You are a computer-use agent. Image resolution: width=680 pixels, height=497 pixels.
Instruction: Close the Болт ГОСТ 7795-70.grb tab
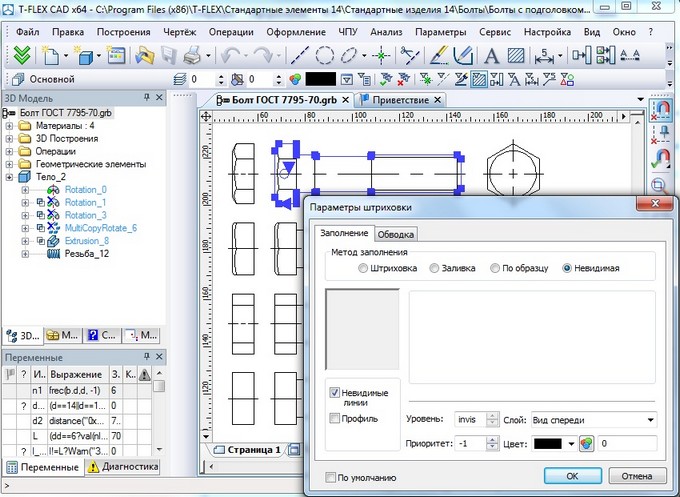tap(345, 100)
